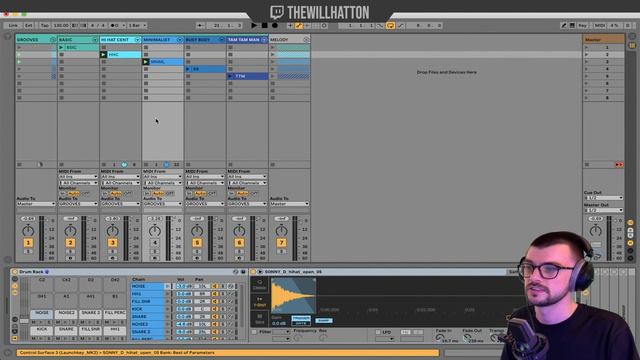Toggle the Link button in the top bar
Image resolution: width=640 pixels, height=360 pixels.
(x=13, y=25)
